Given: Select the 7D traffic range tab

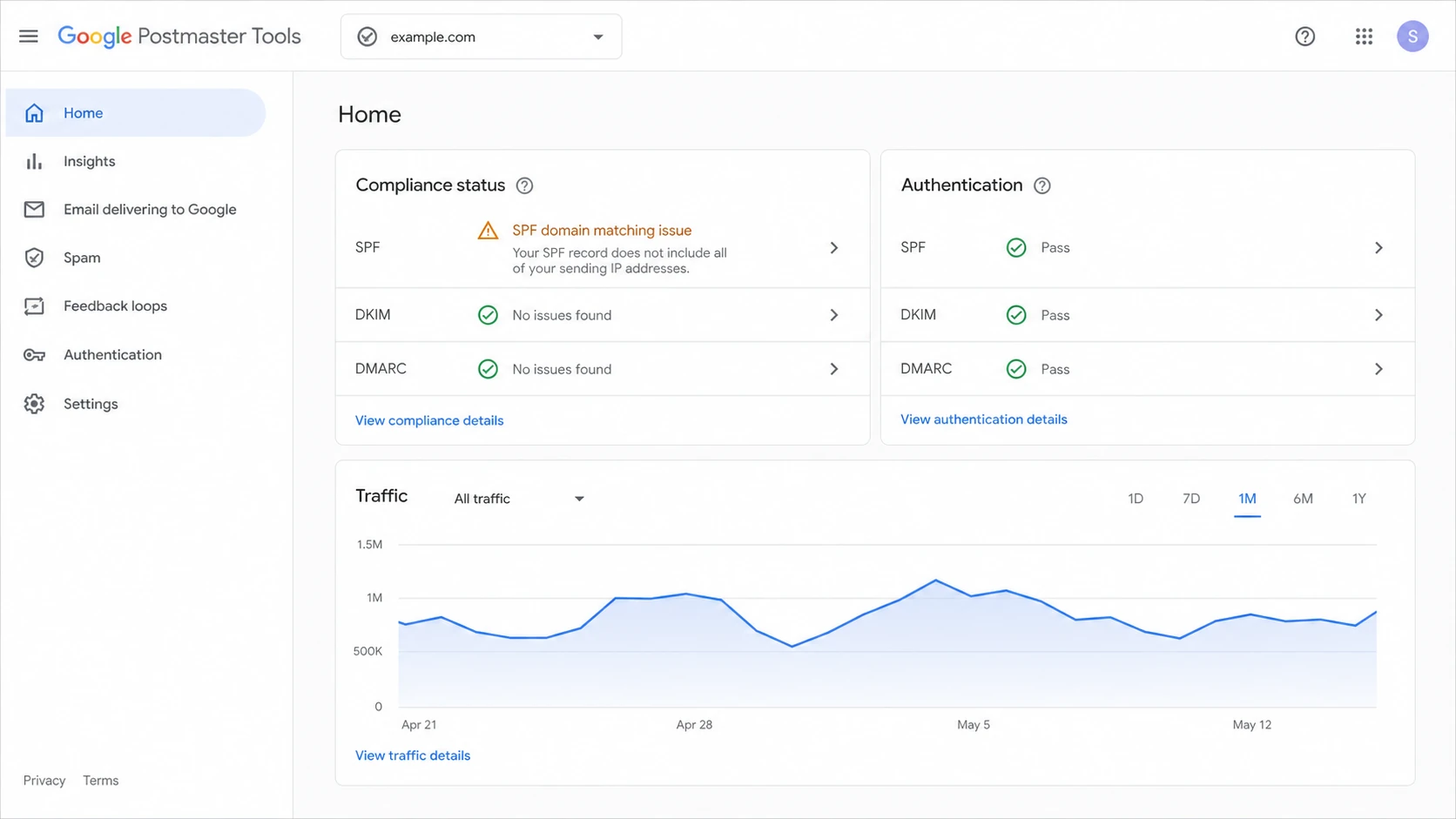Looking at the screenshot, I should click(x=1191, y=499).
